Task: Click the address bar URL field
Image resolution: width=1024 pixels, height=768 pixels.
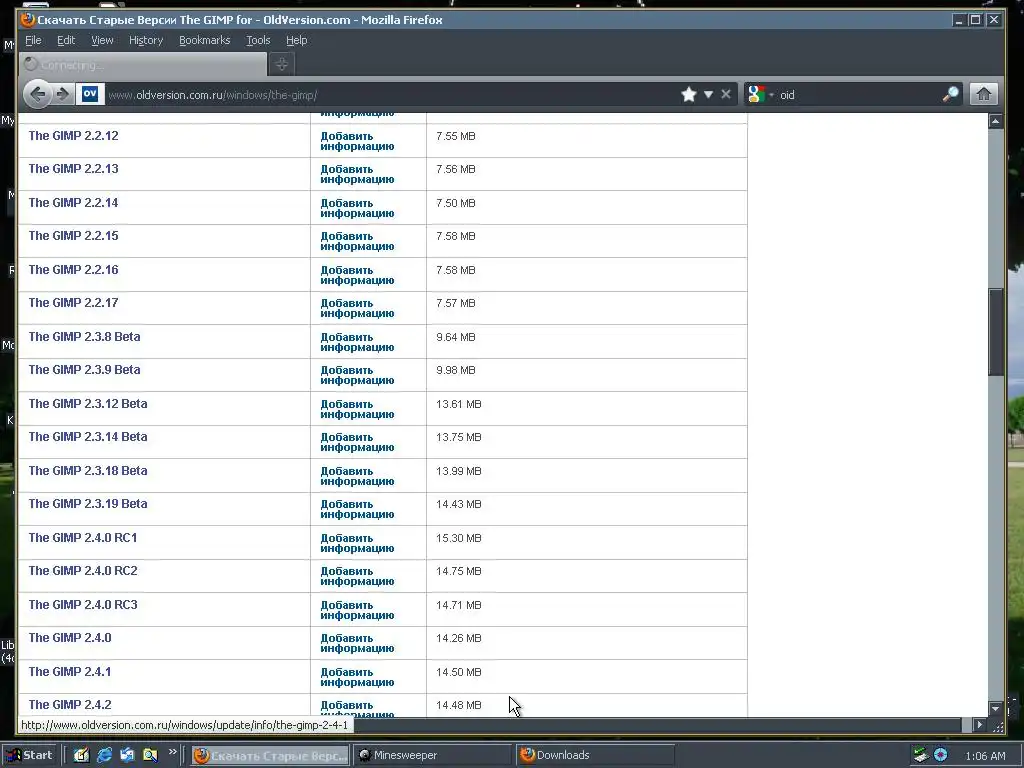Action: click(392, 95)
